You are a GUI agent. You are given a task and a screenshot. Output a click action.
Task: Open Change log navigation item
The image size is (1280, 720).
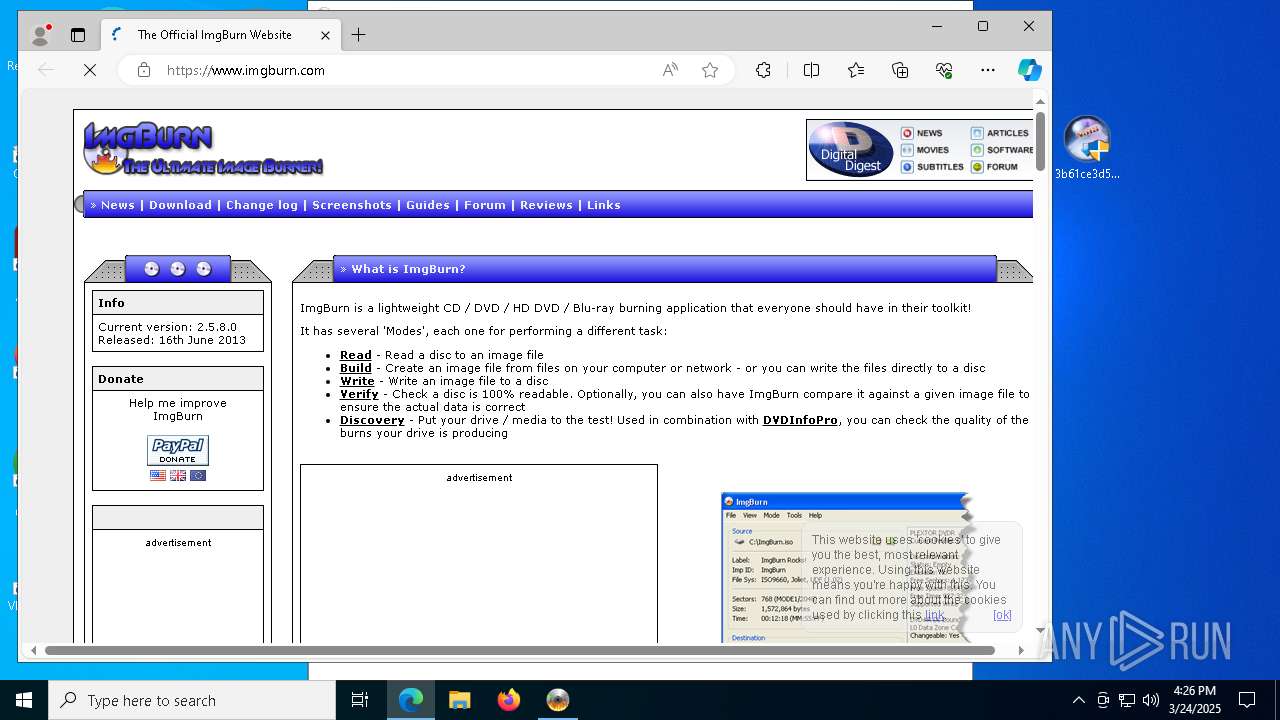[x=262, y=205]
